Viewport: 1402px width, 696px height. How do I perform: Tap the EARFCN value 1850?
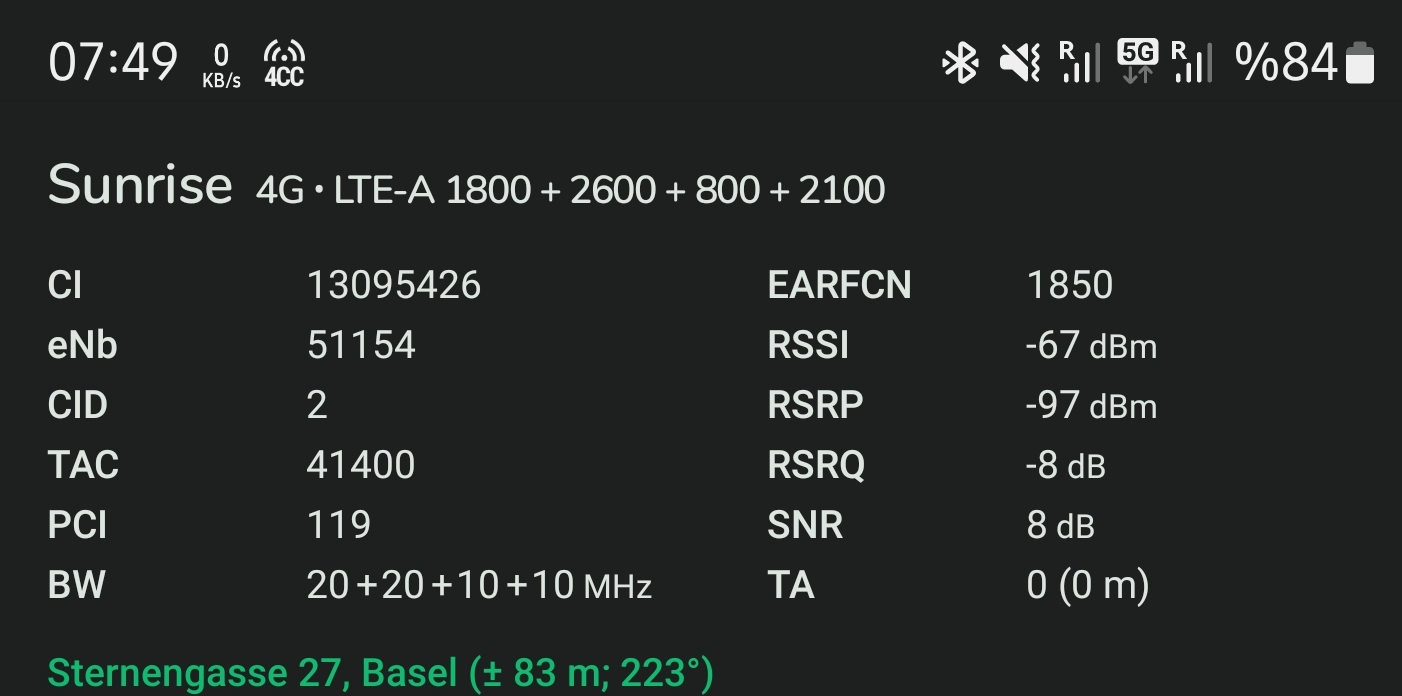pyautogui.click(x=1070, y=286)
